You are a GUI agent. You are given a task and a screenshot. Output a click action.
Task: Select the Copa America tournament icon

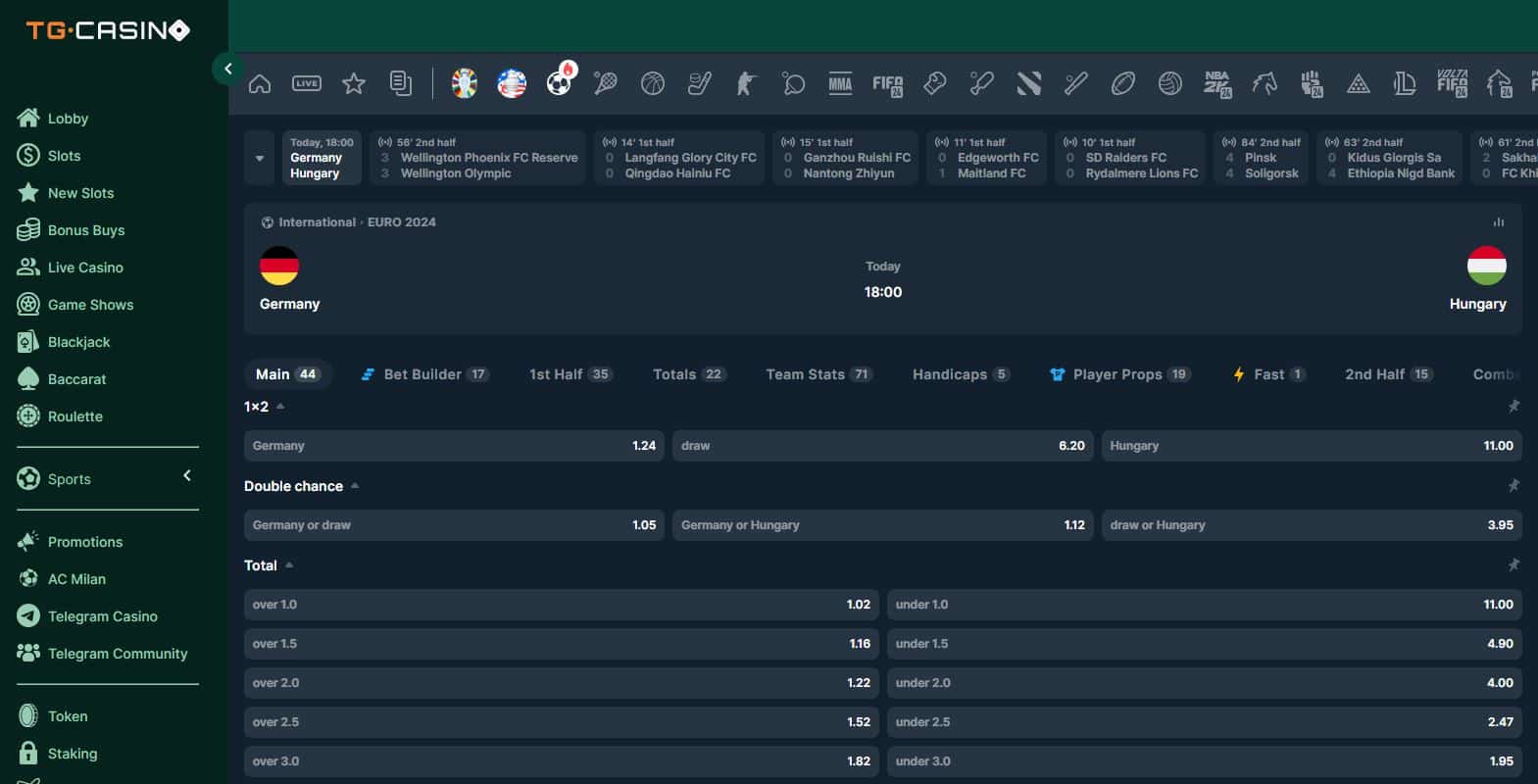point(512,83)
